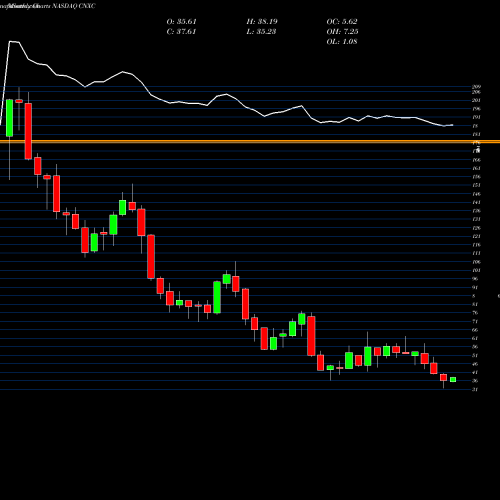Click the price axis label 166
This screenshot has width=500, height=500.
(476, 160)
